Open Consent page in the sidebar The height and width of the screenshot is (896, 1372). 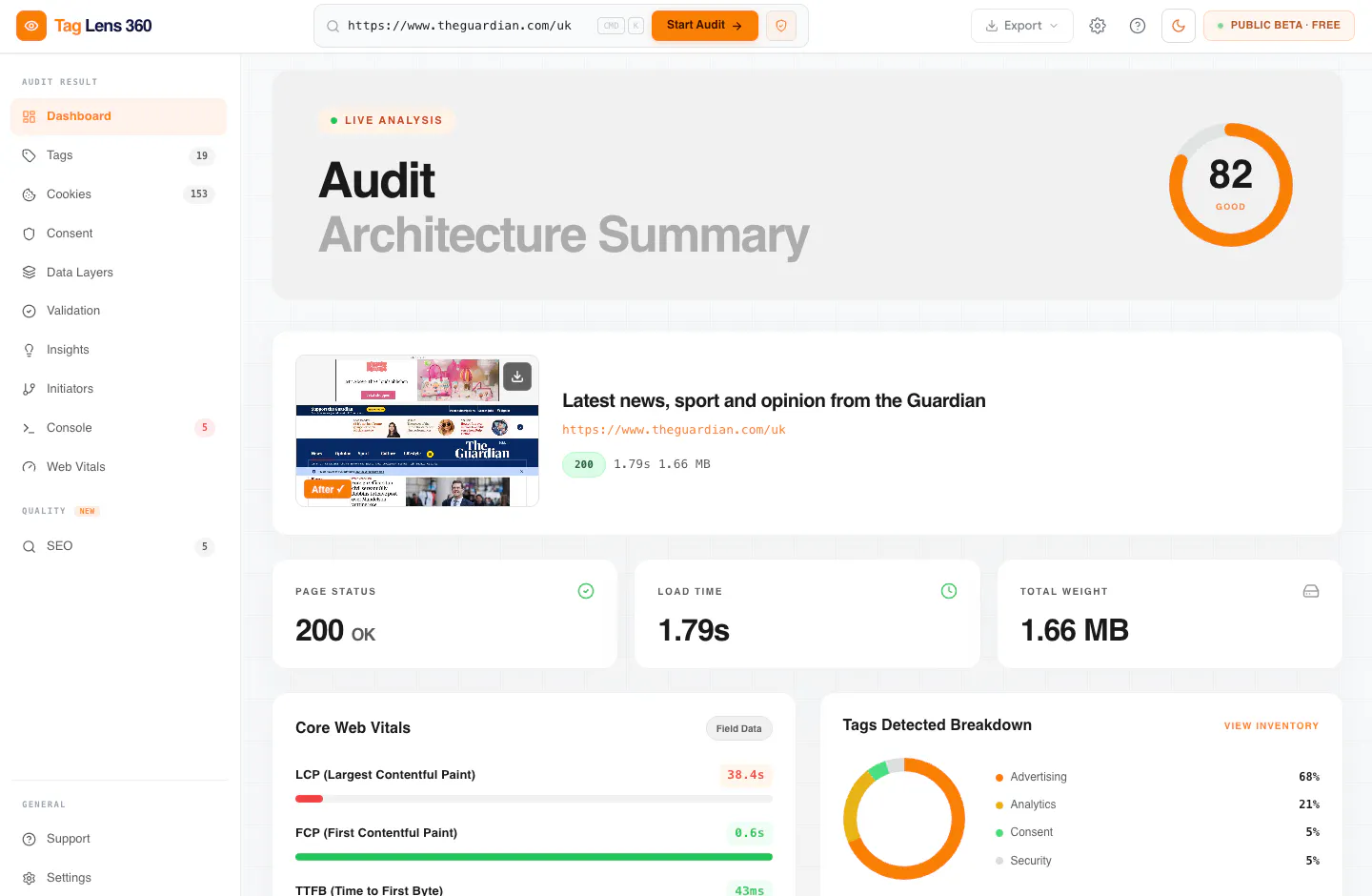pos(119,234)
